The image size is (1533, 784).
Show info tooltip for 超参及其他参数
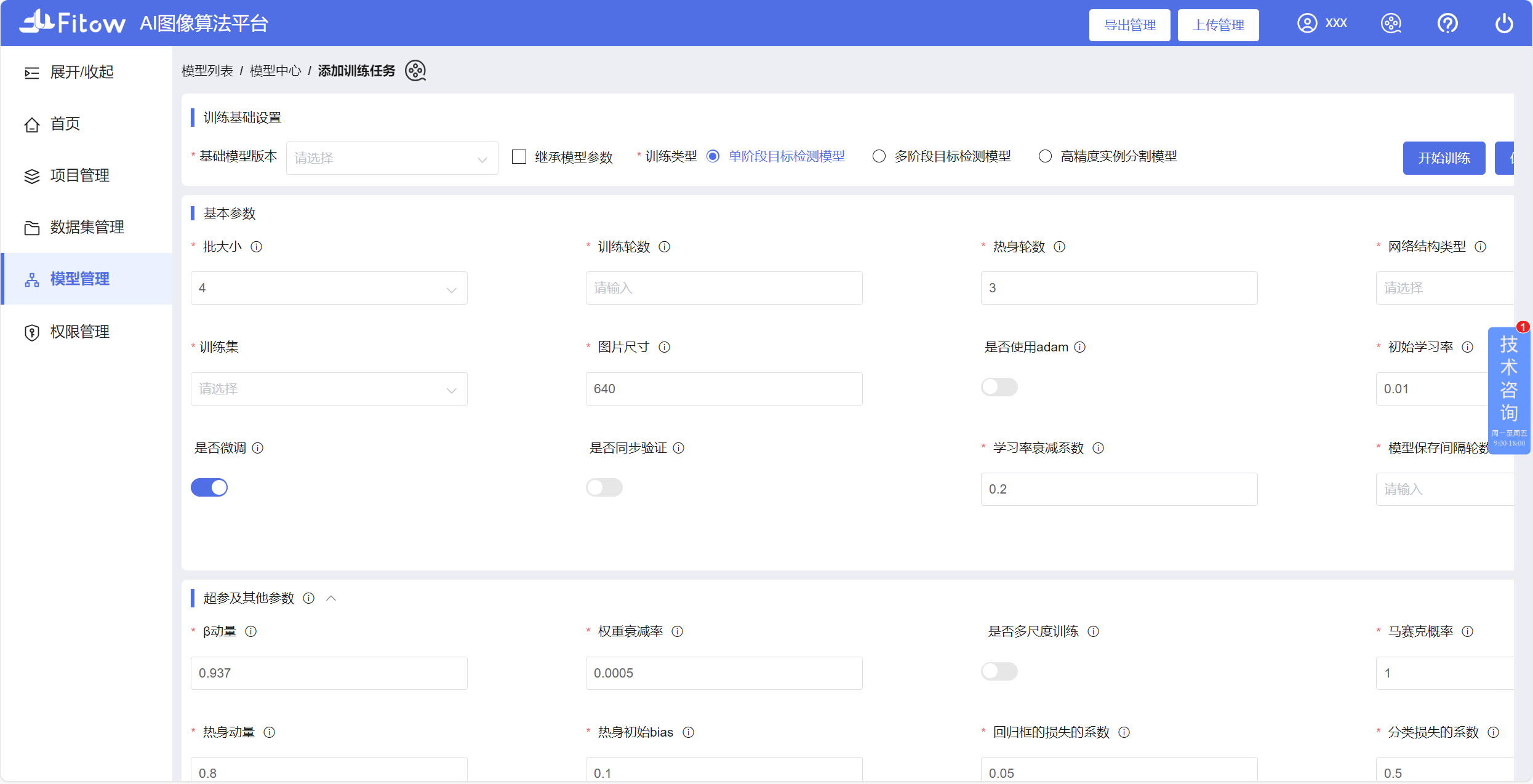coord(309,598)
